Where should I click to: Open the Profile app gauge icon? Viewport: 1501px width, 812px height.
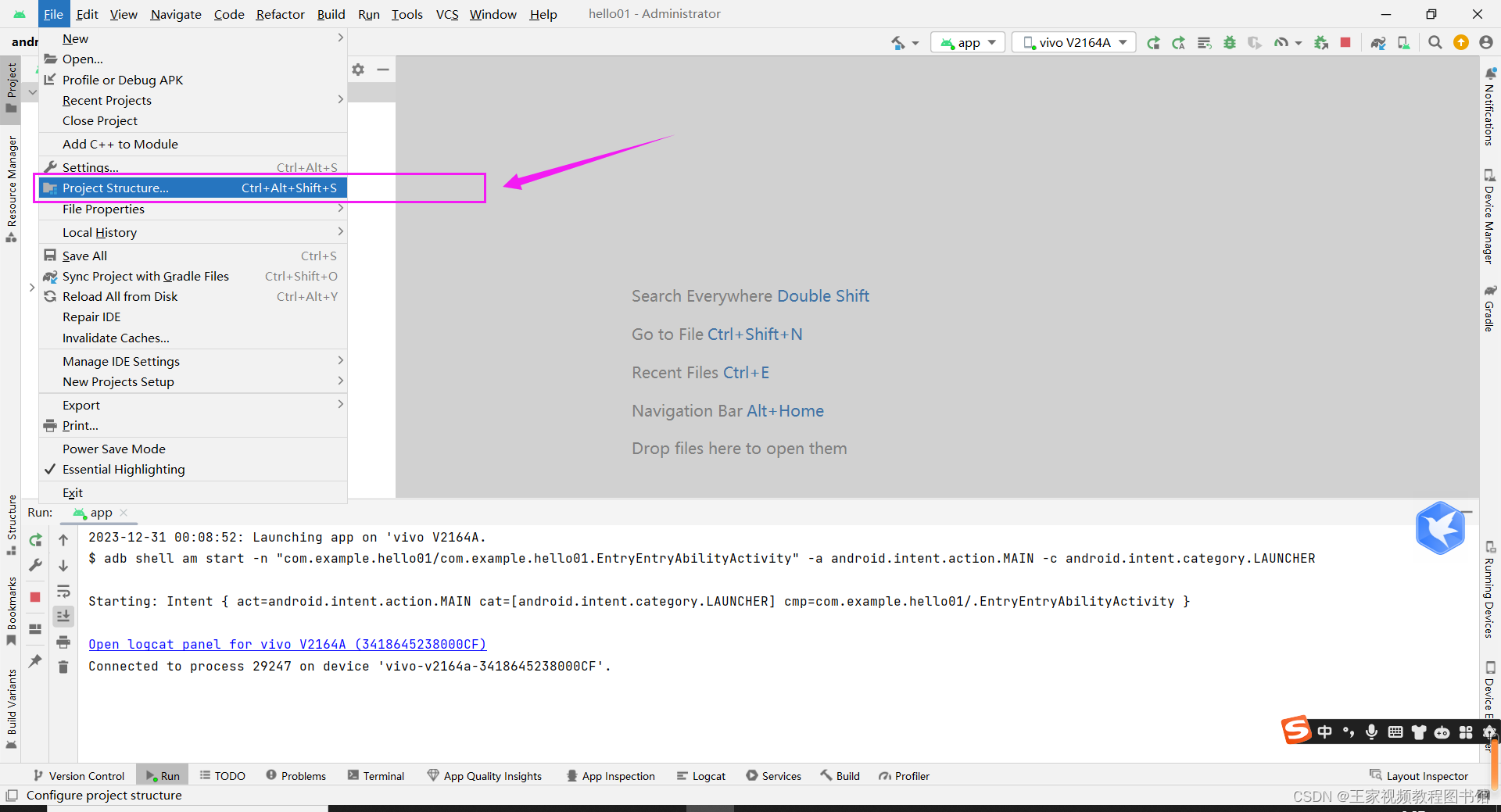point(1281,42)
